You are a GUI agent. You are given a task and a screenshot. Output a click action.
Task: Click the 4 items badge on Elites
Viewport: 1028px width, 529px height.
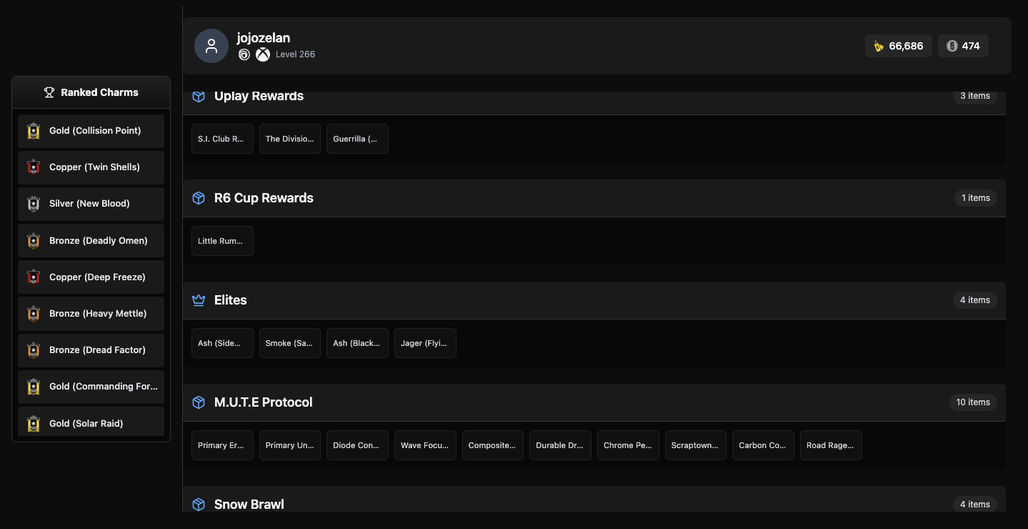975,300
